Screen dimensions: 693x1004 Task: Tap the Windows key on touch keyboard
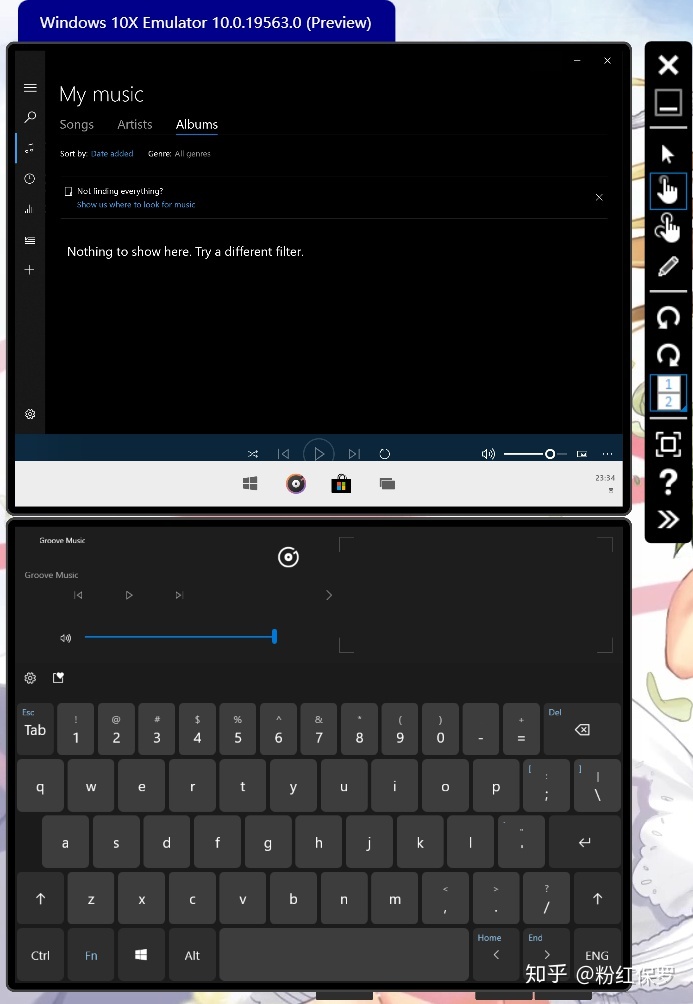142,955
